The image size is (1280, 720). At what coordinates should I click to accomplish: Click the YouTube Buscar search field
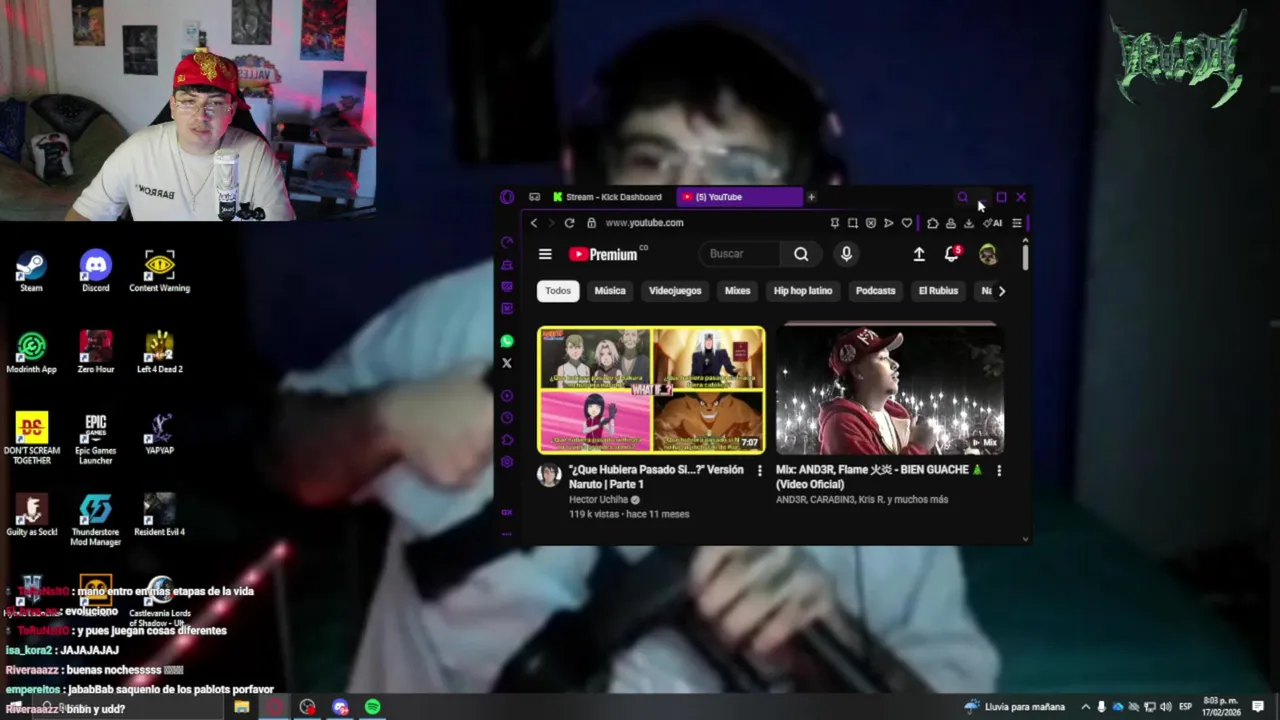[741, 254]
